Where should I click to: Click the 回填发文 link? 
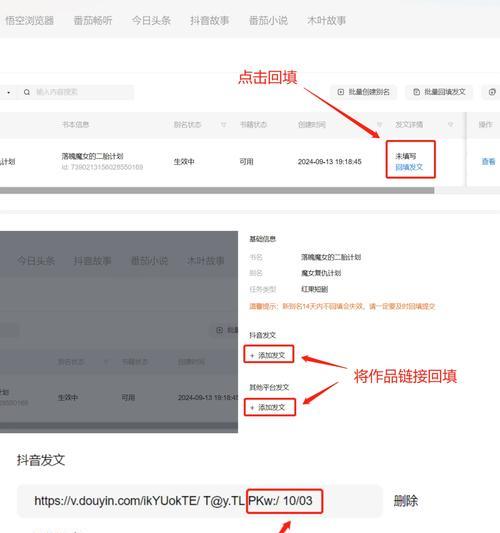(x=409, y=167)
